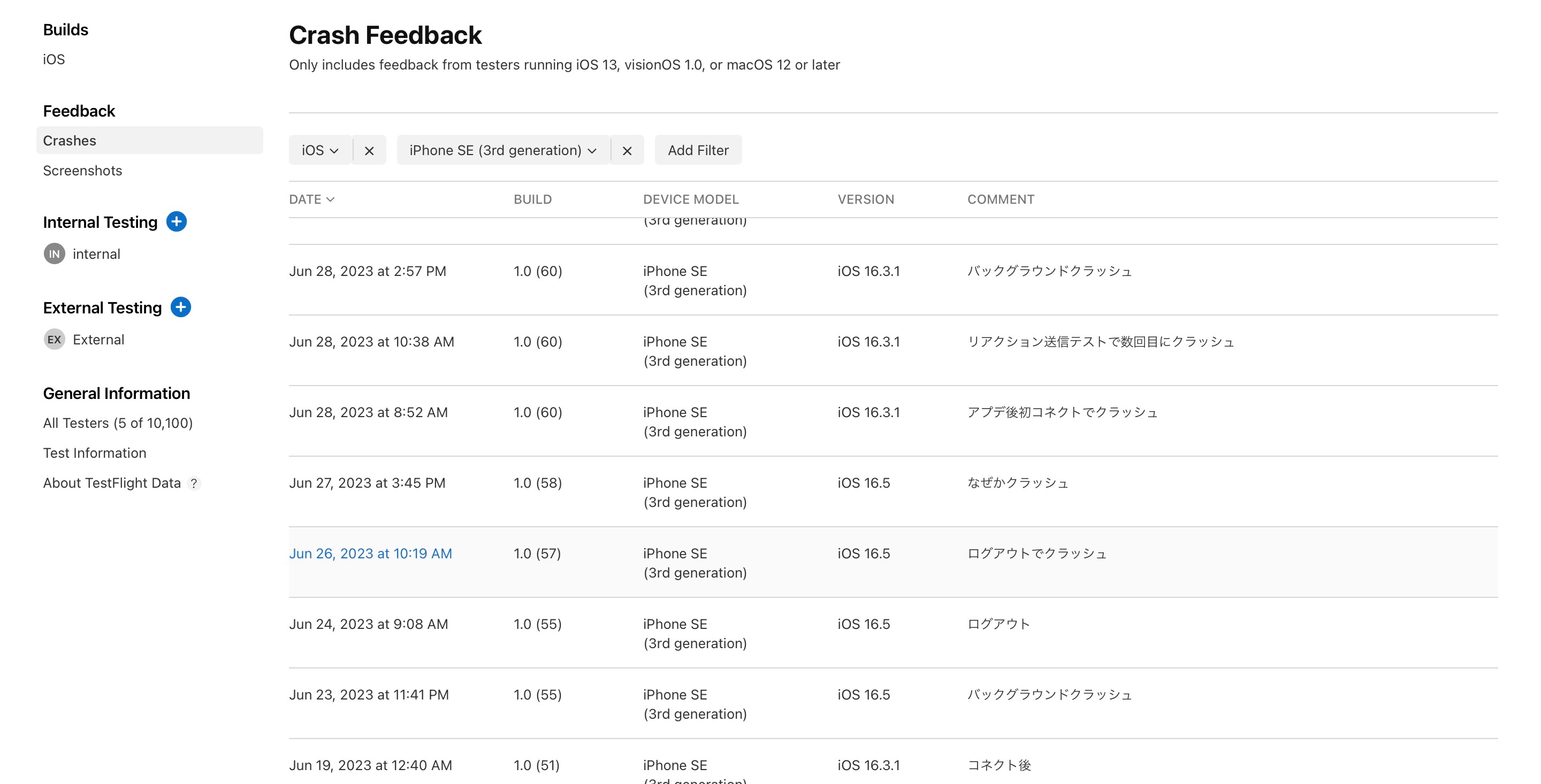Screen dimensions: 1541x784
Task: Open iOS builds in the sidebar
Action: [x=54, y=59]
